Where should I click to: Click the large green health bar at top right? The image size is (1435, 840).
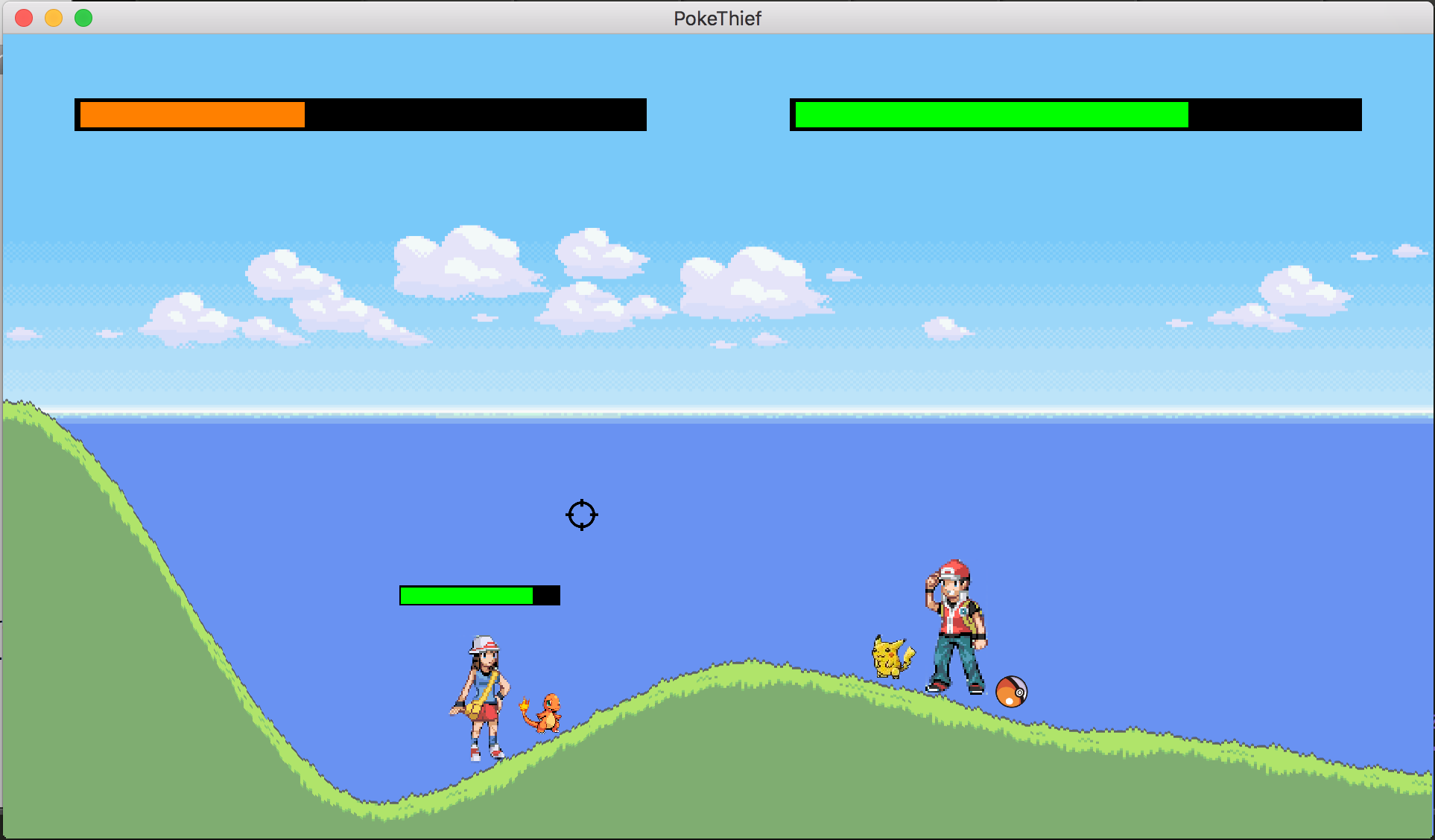click(991, 115)
